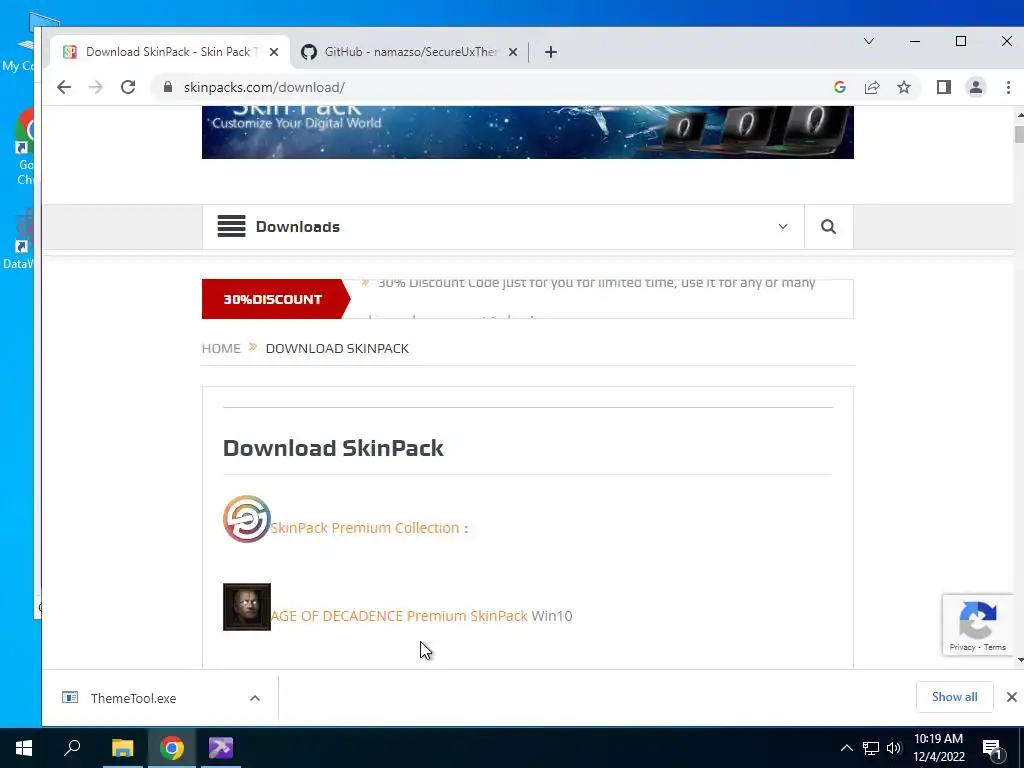Open the Windows Start menu
The width and height of the screenshot is (1024, 768).
click(x=24, y=748)
